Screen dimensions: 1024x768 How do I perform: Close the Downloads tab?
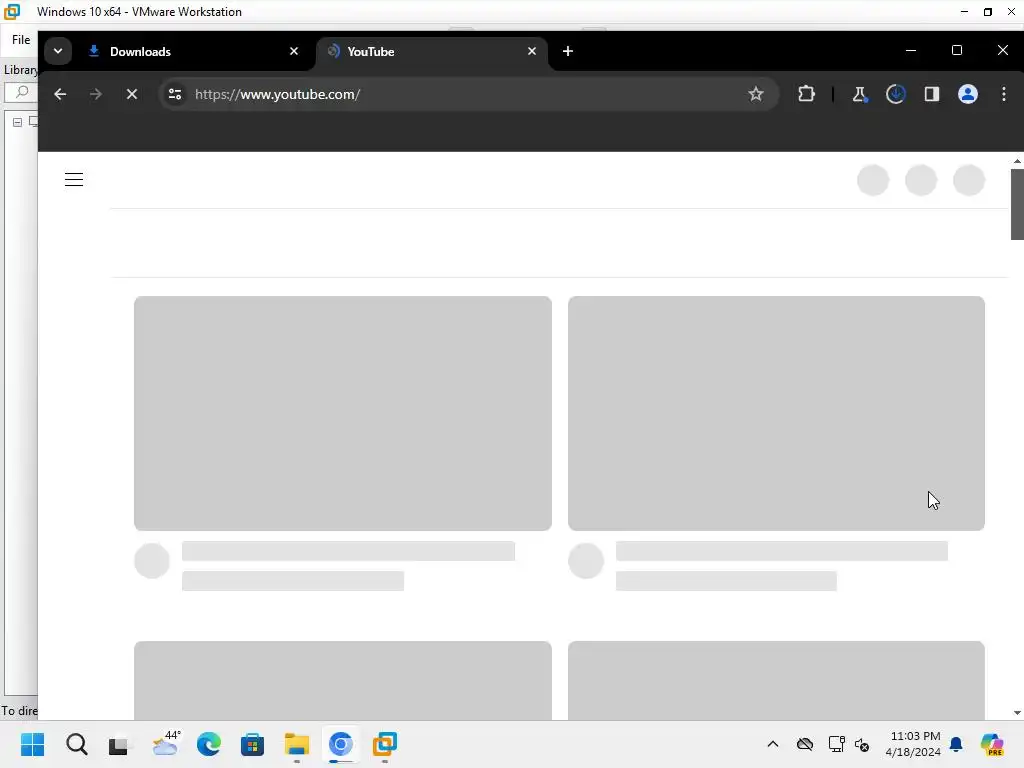coord(294,51)
